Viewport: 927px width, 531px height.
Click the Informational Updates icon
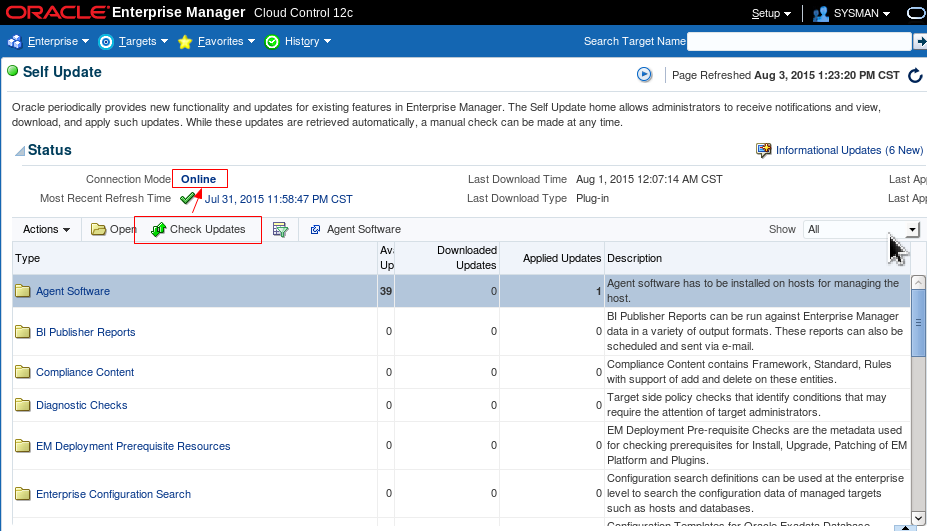[x=763, y=150]
